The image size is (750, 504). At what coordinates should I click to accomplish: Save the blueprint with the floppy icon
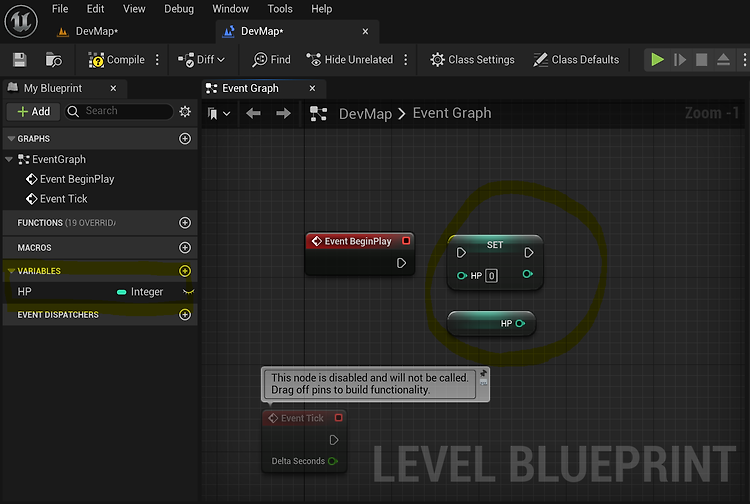(x=20, y=60)
